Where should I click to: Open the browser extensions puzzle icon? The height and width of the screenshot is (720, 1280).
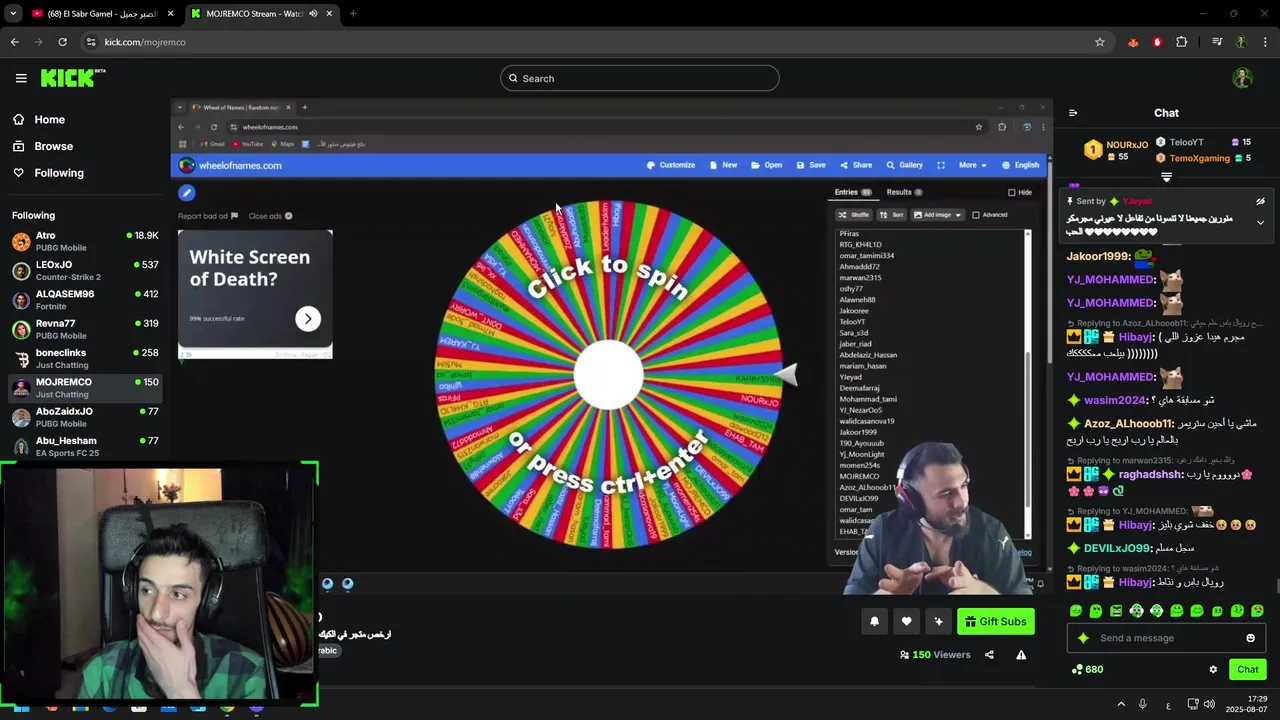pyautogui.click(x=1182, y=42)
